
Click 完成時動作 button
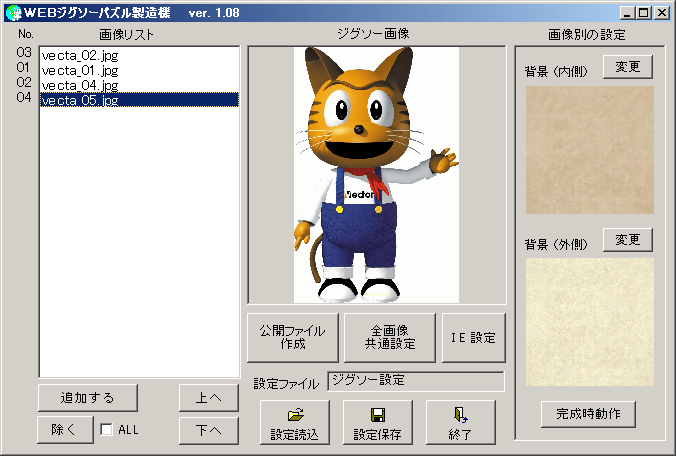(588, 414)
